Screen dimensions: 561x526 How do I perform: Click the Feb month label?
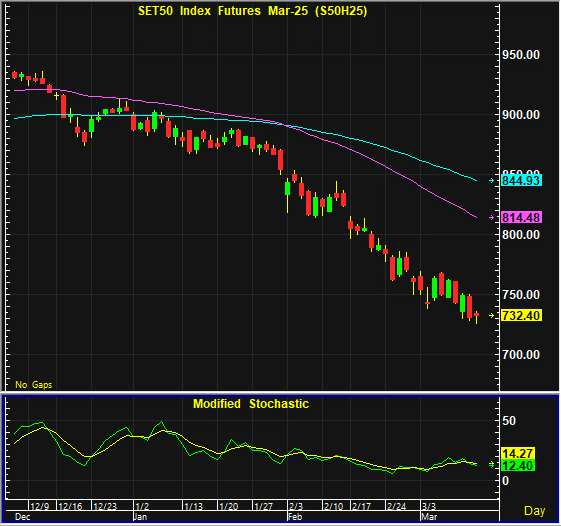click(295, 517)
